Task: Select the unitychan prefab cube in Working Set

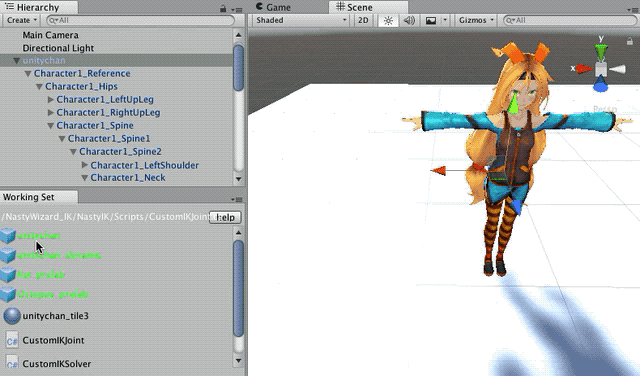Action: [7, 236]
